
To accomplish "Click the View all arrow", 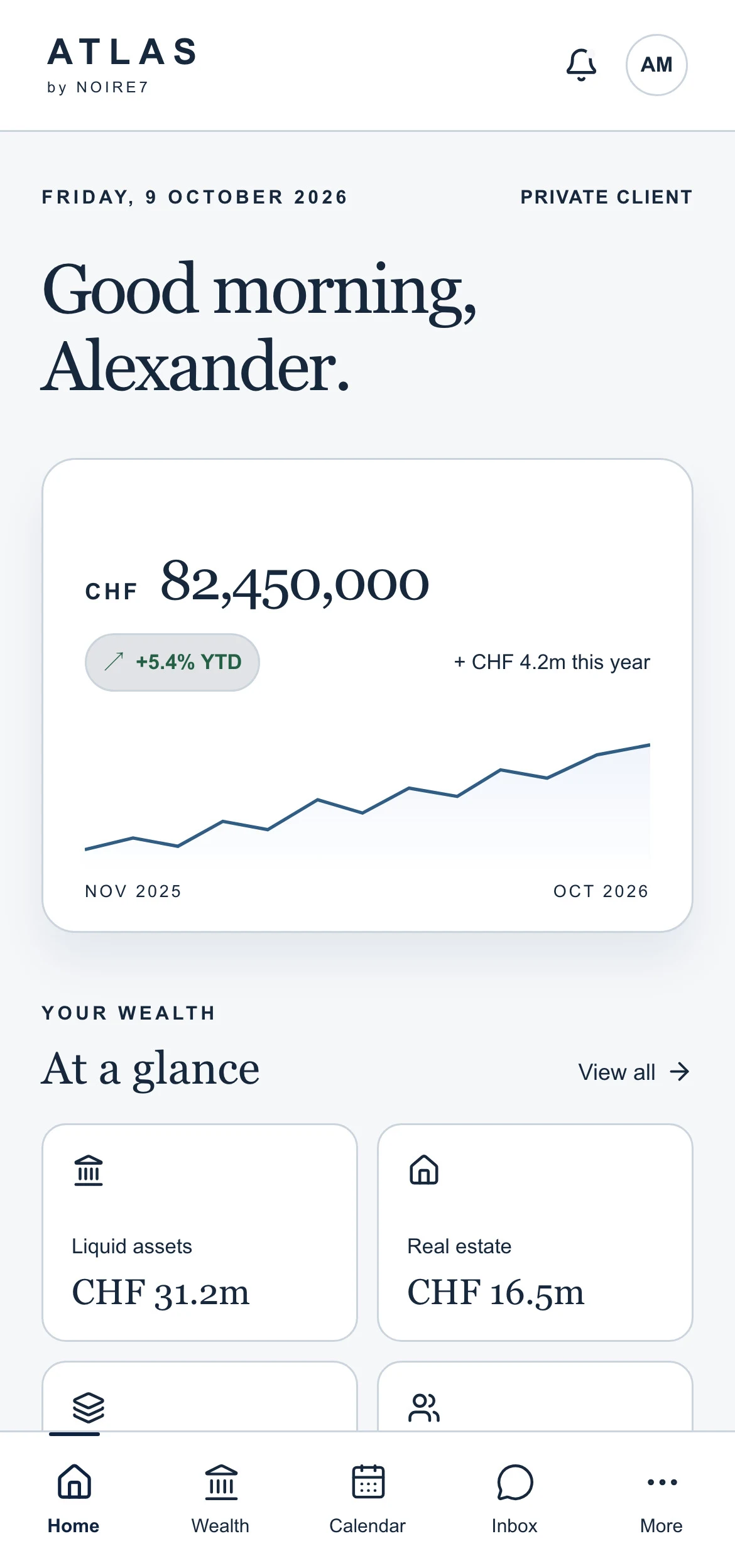I will click(680, 1072).
